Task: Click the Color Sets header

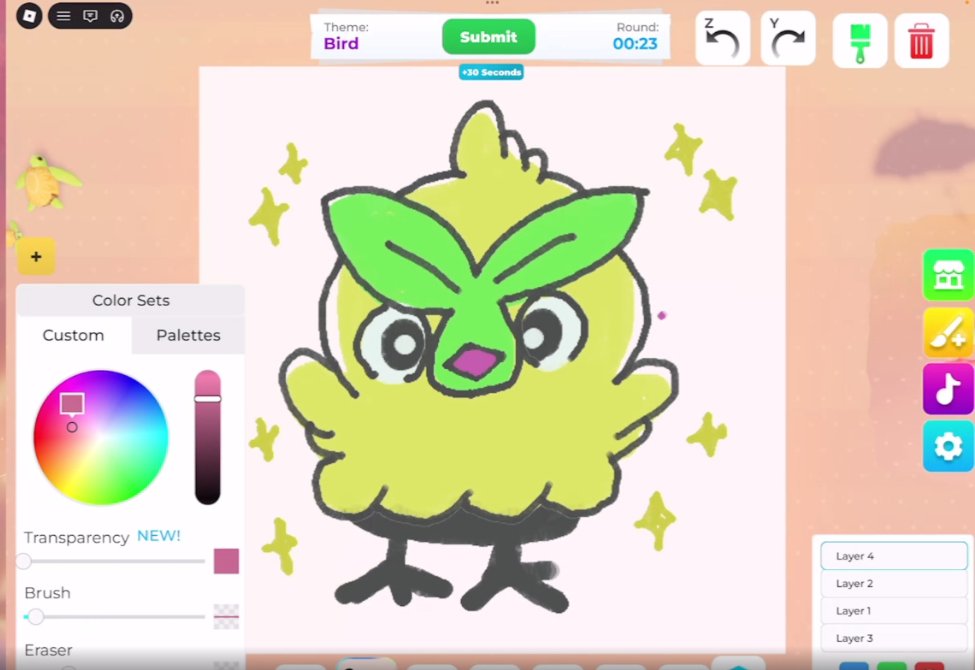Action: click(x=131, y=300)
